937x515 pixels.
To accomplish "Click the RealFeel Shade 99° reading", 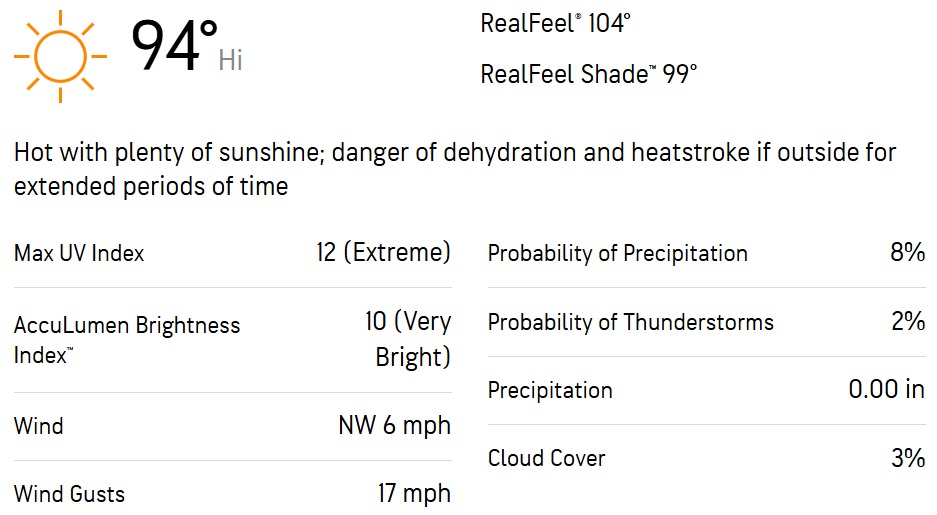I will [x=589, y=74].
